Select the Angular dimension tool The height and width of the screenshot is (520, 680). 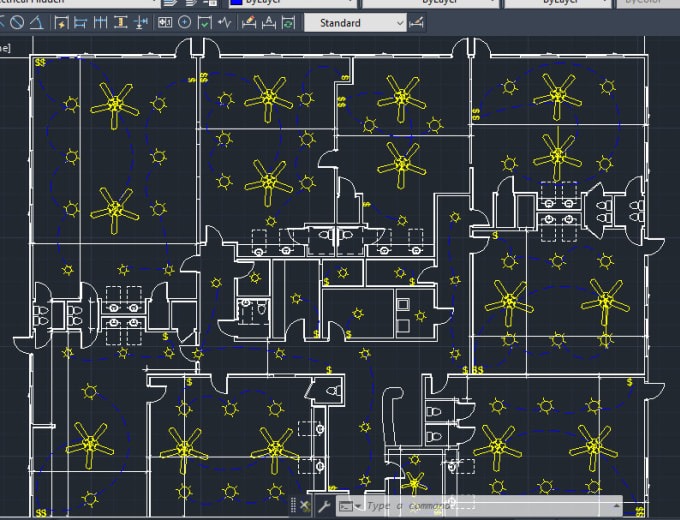[x=37, y=22]
